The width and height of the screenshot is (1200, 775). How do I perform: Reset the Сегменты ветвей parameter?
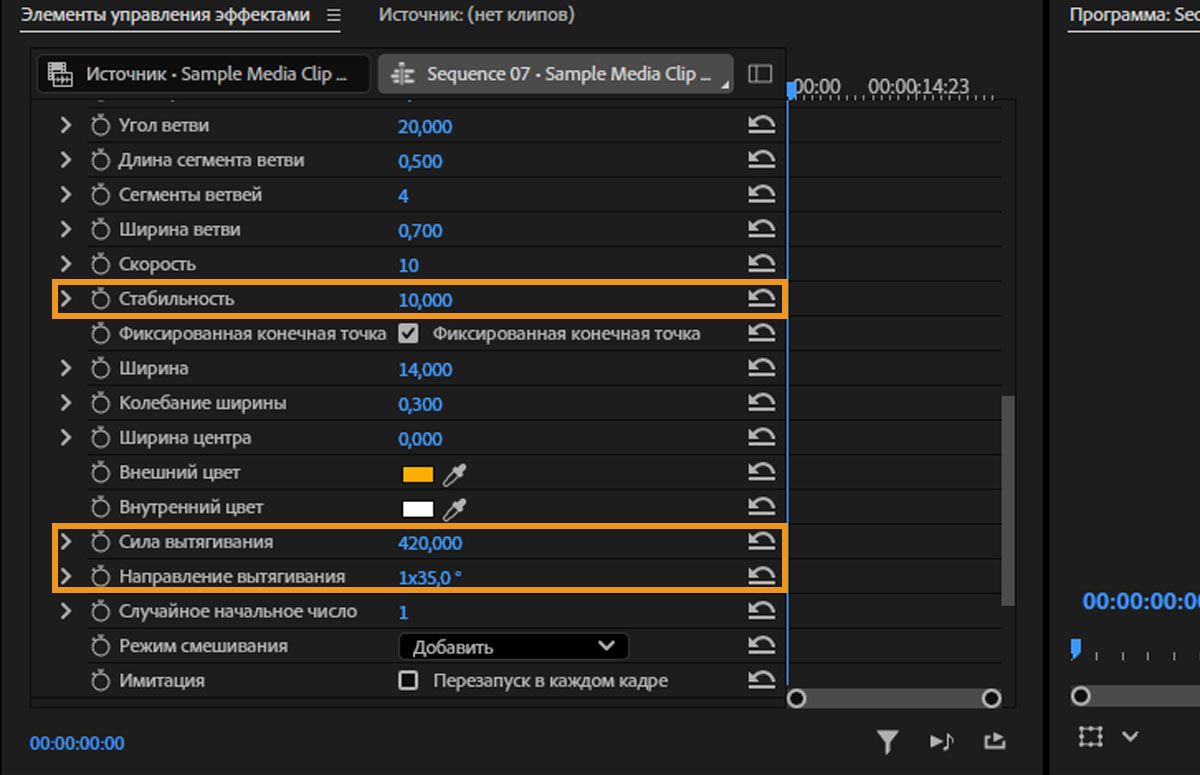(762, 194)
